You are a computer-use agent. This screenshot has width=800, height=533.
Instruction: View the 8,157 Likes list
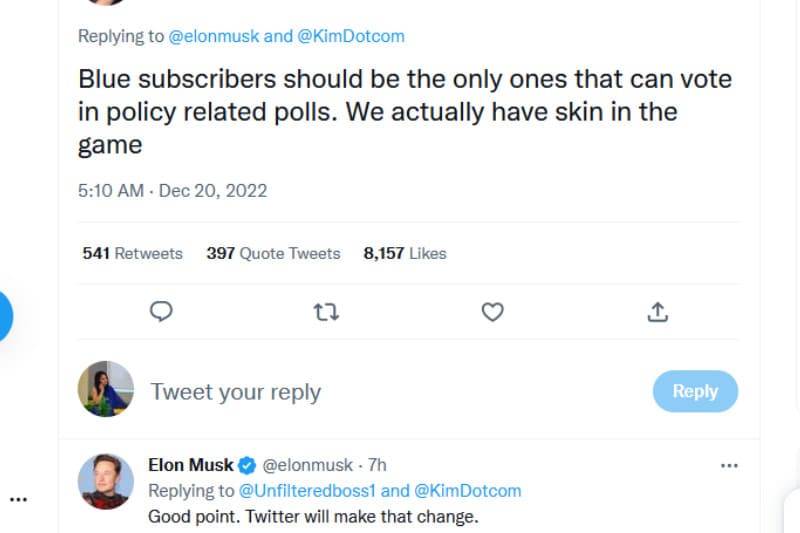404,253
